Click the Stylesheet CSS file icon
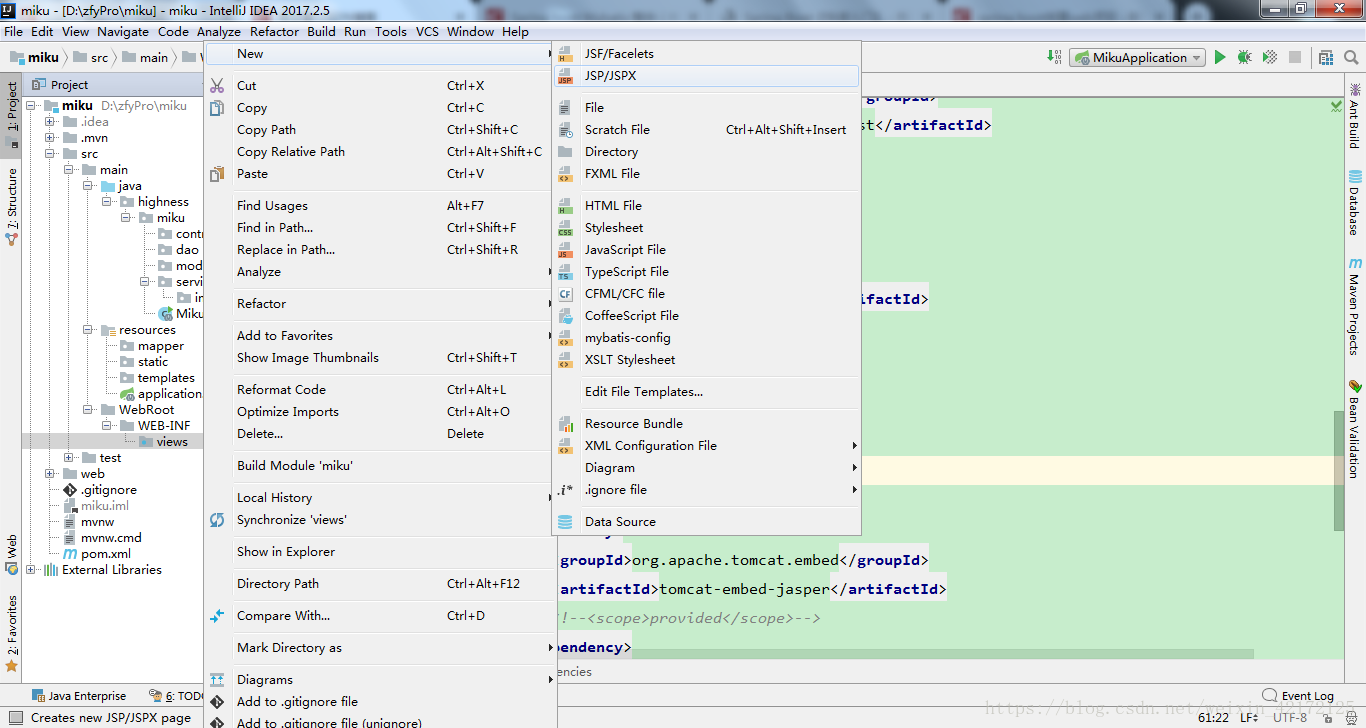1366x728 pixels. 565,228
